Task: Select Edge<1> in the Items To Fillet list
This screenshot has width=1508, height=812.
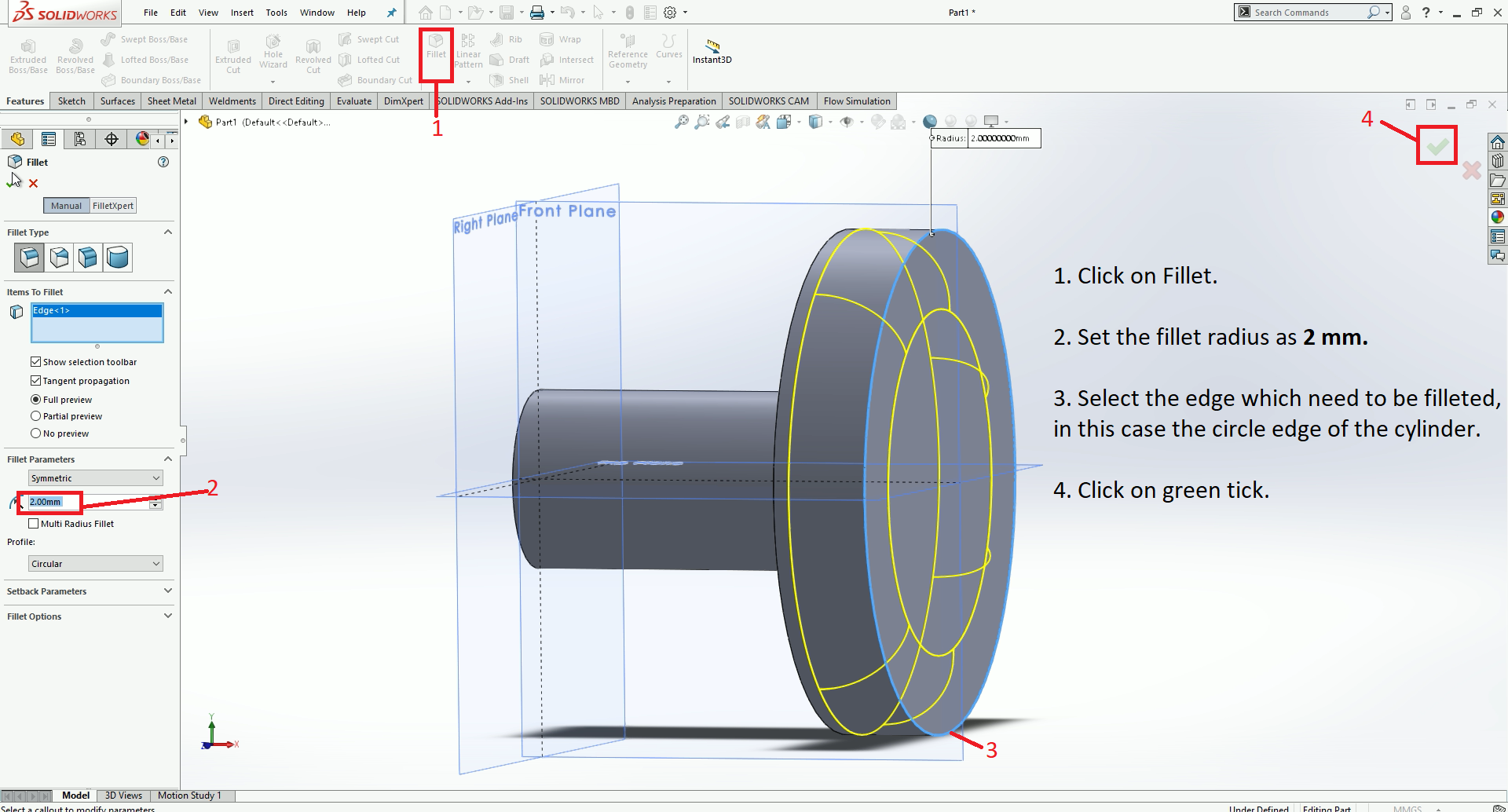Action: 97,311
